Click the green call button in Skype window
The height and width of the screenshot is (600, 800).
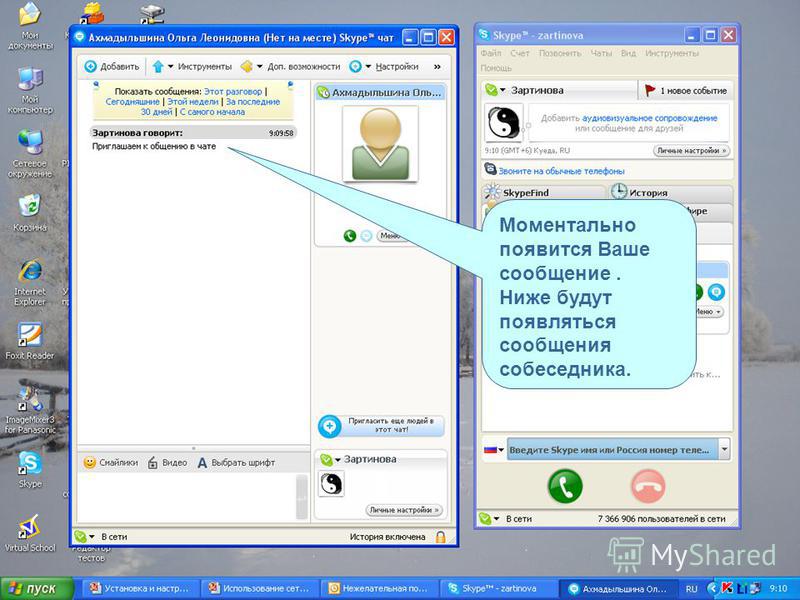click(x=565, y=486)
